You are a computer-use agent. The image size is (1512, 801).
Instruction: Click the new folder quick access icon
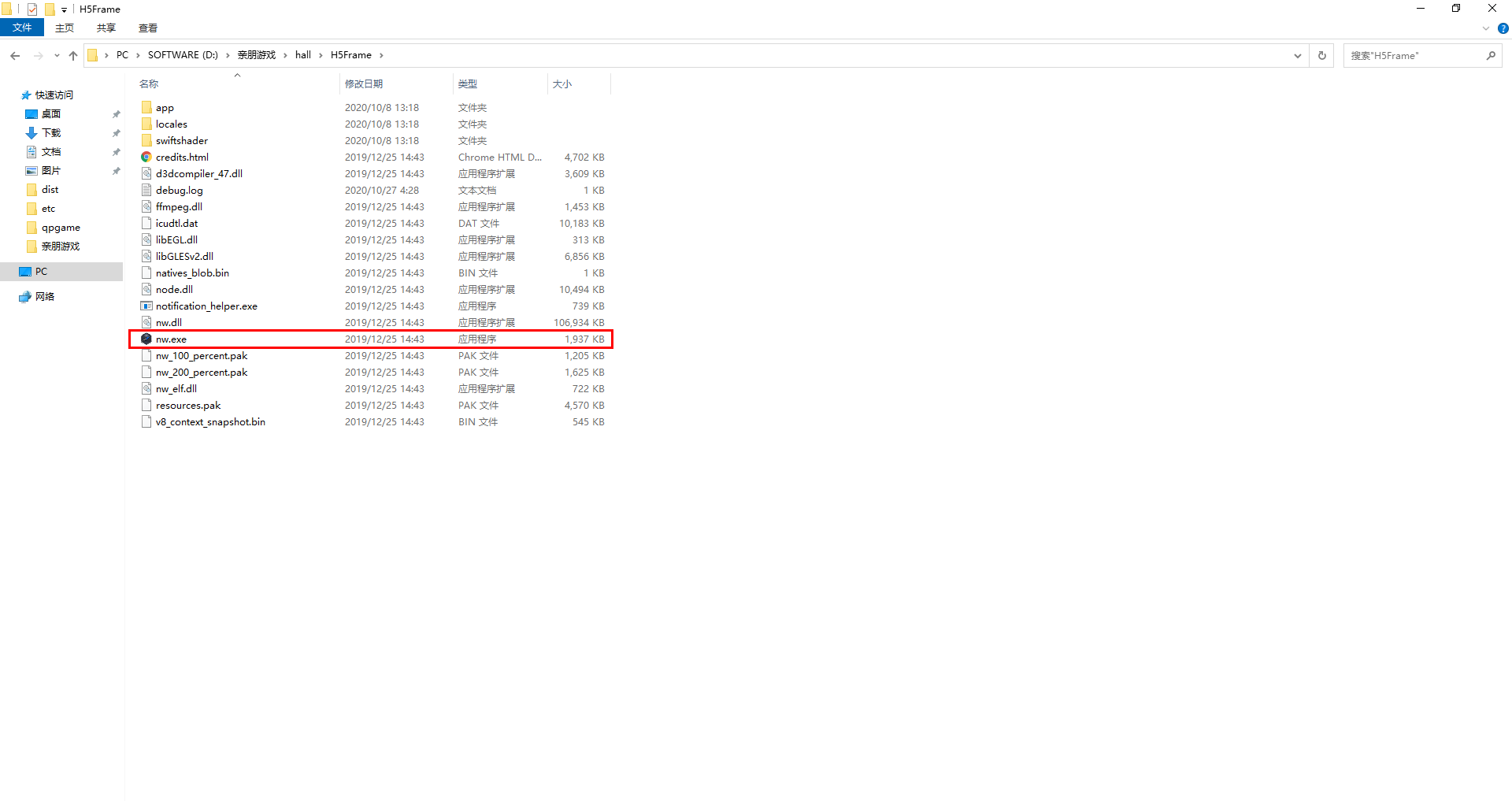click(x=50, y=9)
